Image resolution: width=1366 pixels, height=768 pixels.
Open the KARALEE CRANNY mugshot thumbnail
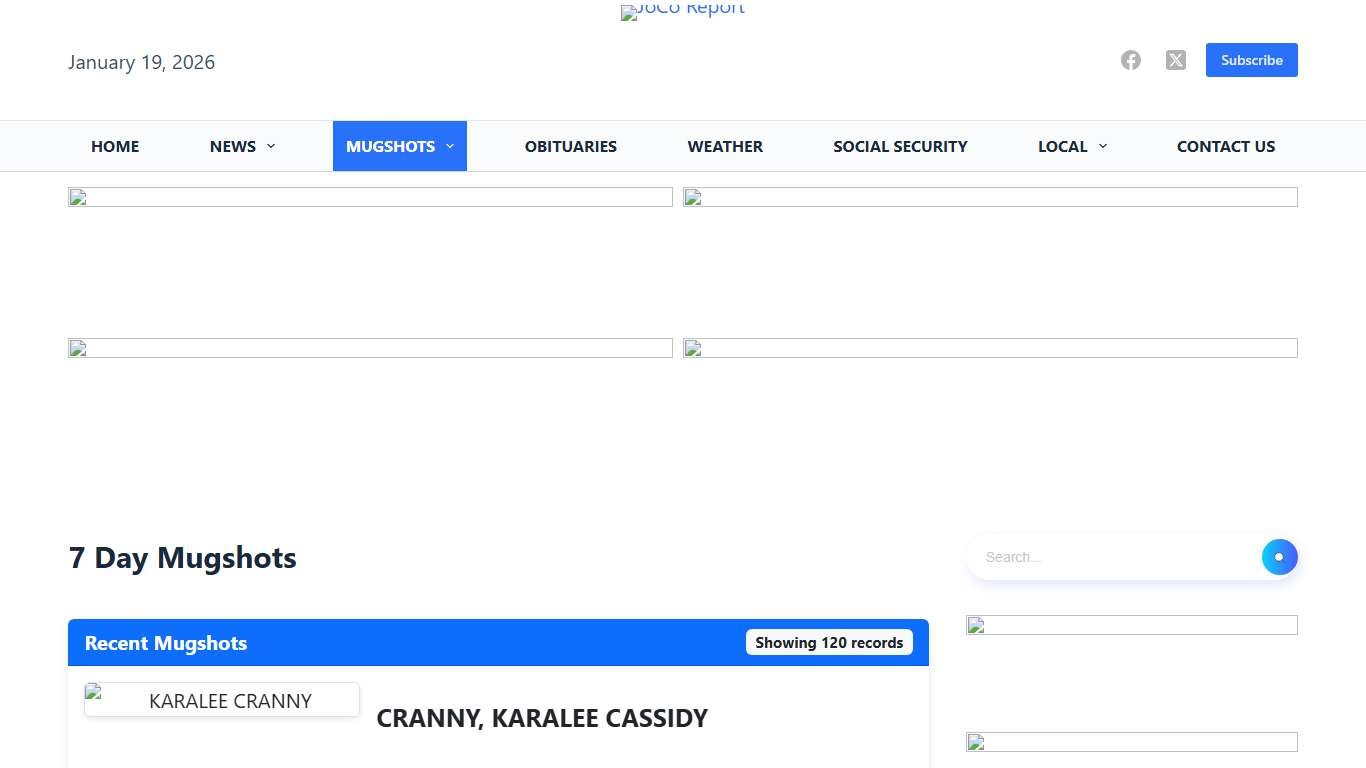(x=222, y=700)
